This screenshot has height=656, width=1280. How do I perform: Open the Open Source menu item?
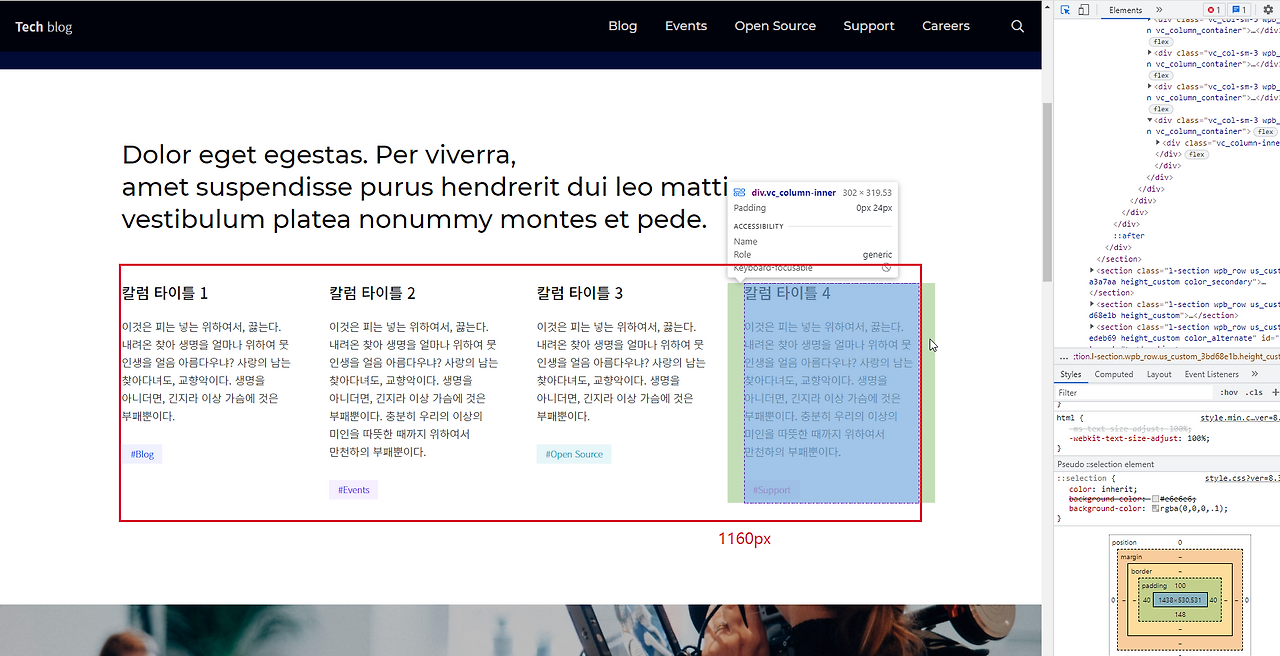(775, 26)
